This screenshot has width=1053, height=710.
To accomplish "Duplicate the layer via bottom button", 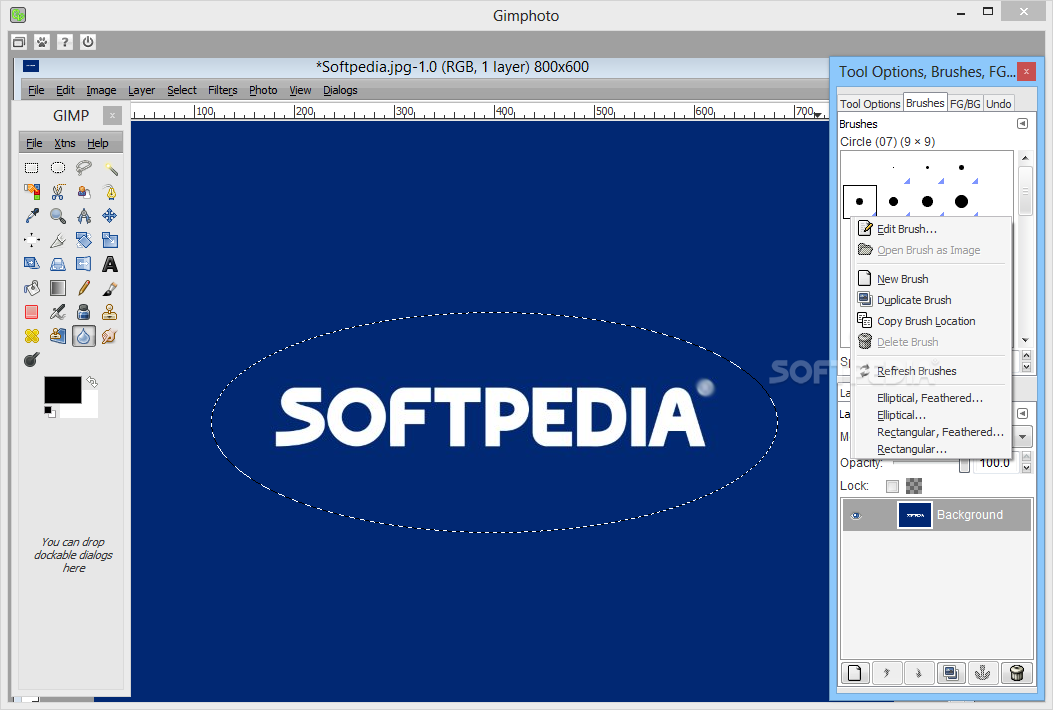I will 951,672.
